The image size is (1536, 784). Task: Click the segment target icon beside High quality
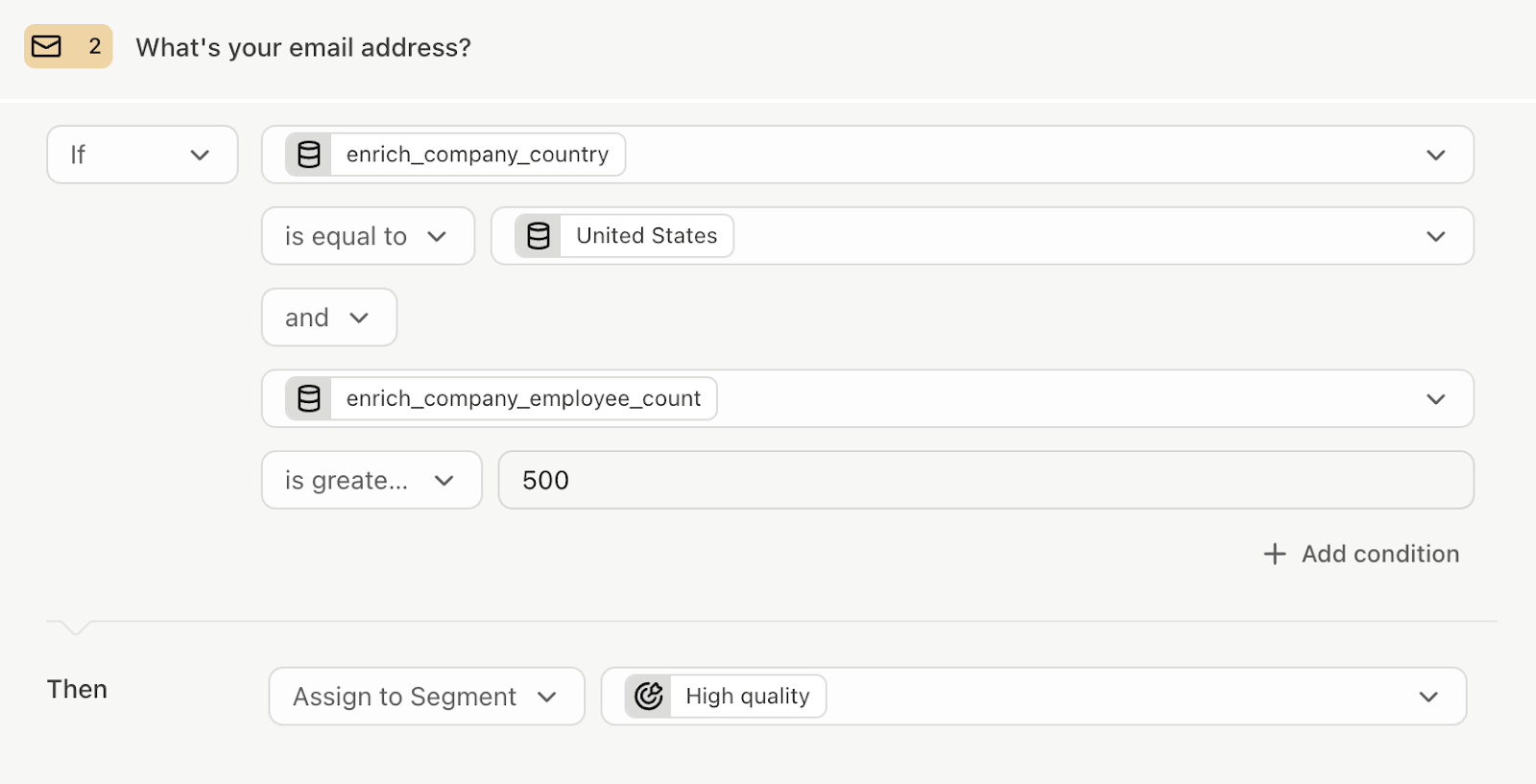click(649, 696)
